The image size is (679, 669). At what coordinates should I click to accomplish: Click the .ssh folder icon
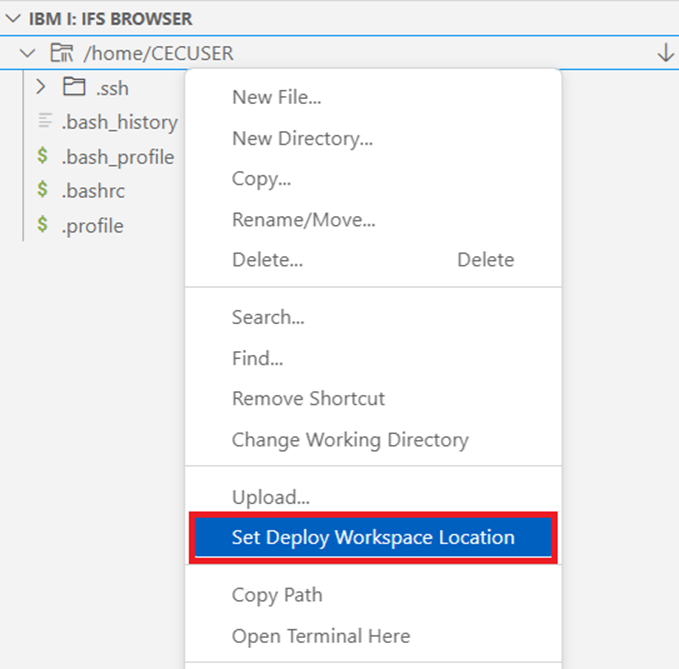click(74, 88)
